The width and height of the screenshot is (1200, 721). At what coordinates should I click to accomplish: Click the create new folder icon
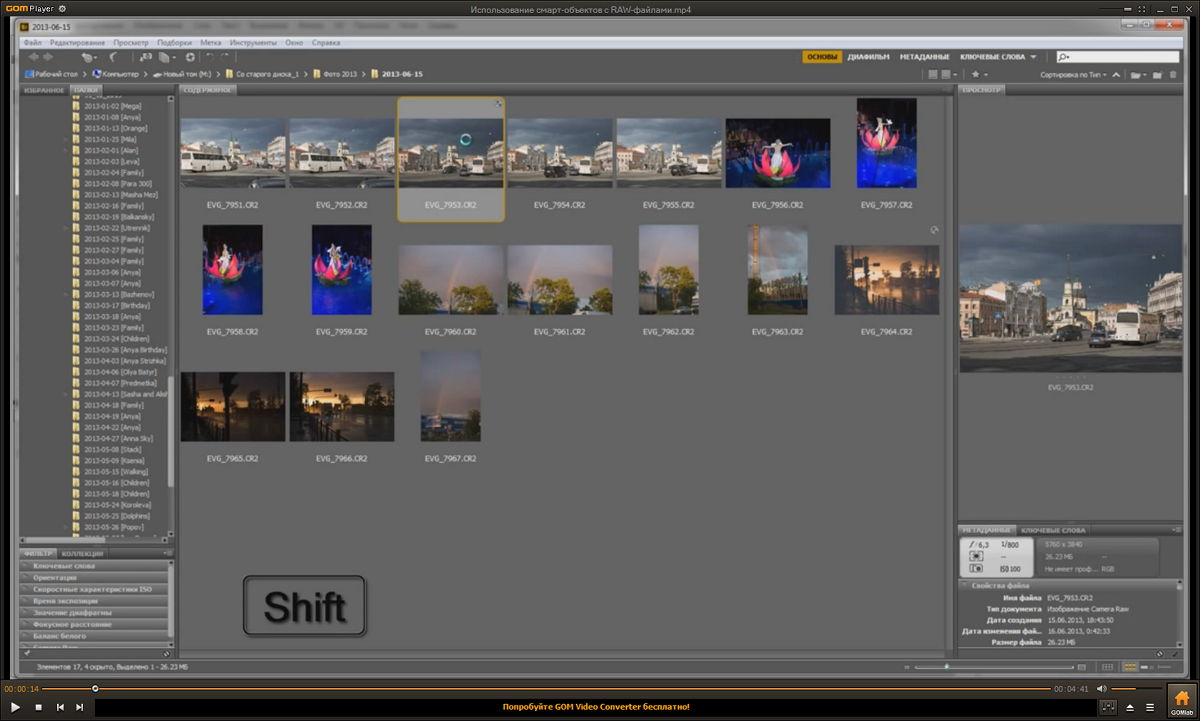(1157, 74)
